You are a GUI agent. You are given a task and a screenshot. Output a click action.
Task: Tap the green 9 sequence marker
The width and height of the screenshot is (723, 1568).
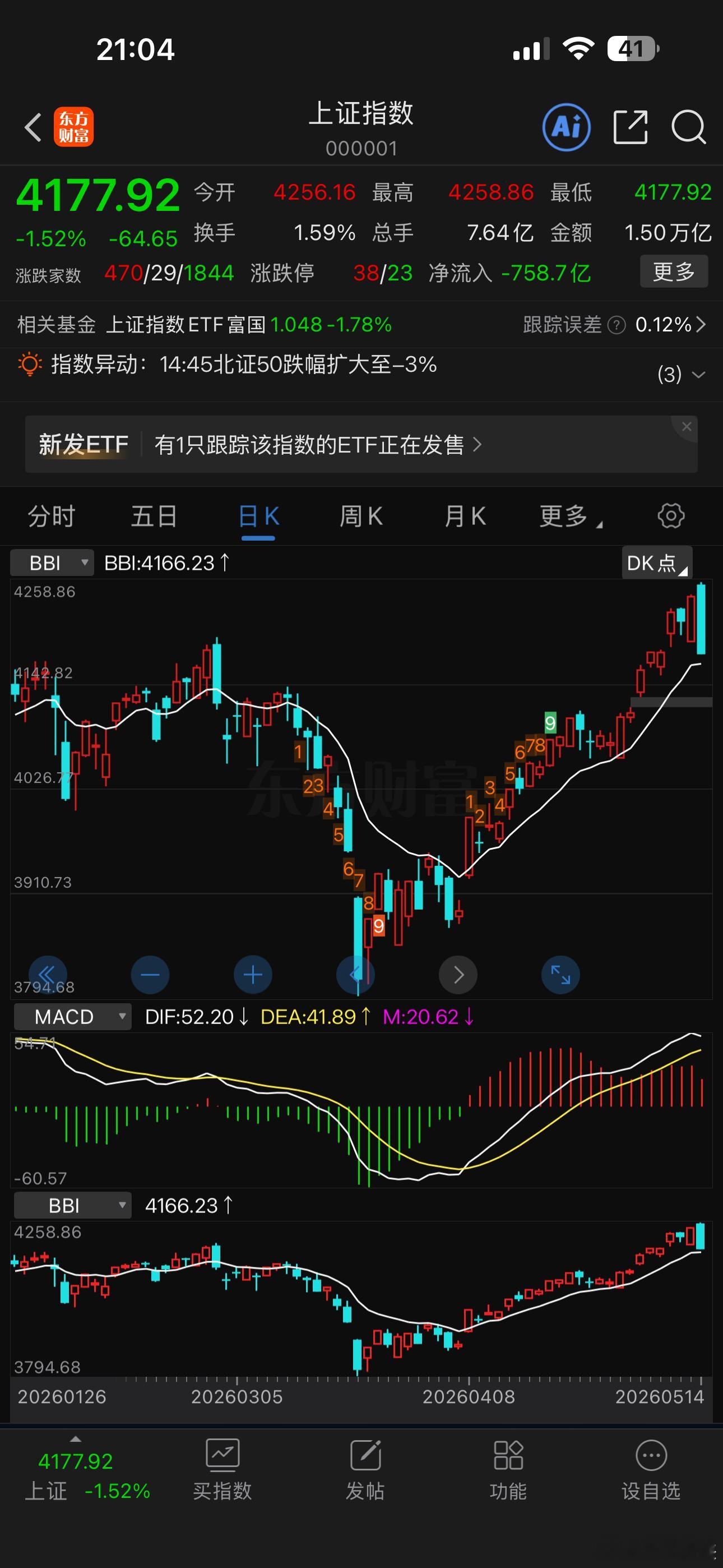pos(550,722)
